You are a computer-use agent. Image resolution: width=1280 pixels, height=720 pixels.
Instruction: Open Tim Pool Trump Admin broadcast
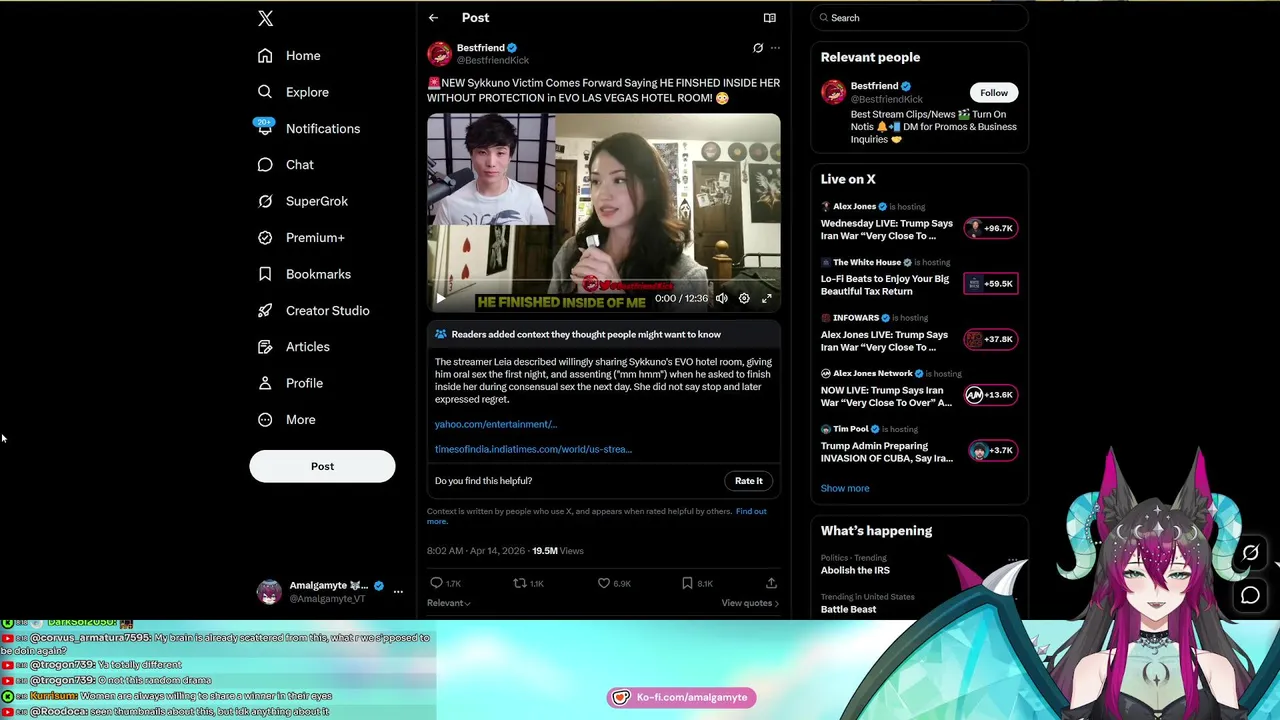[886, 452]
